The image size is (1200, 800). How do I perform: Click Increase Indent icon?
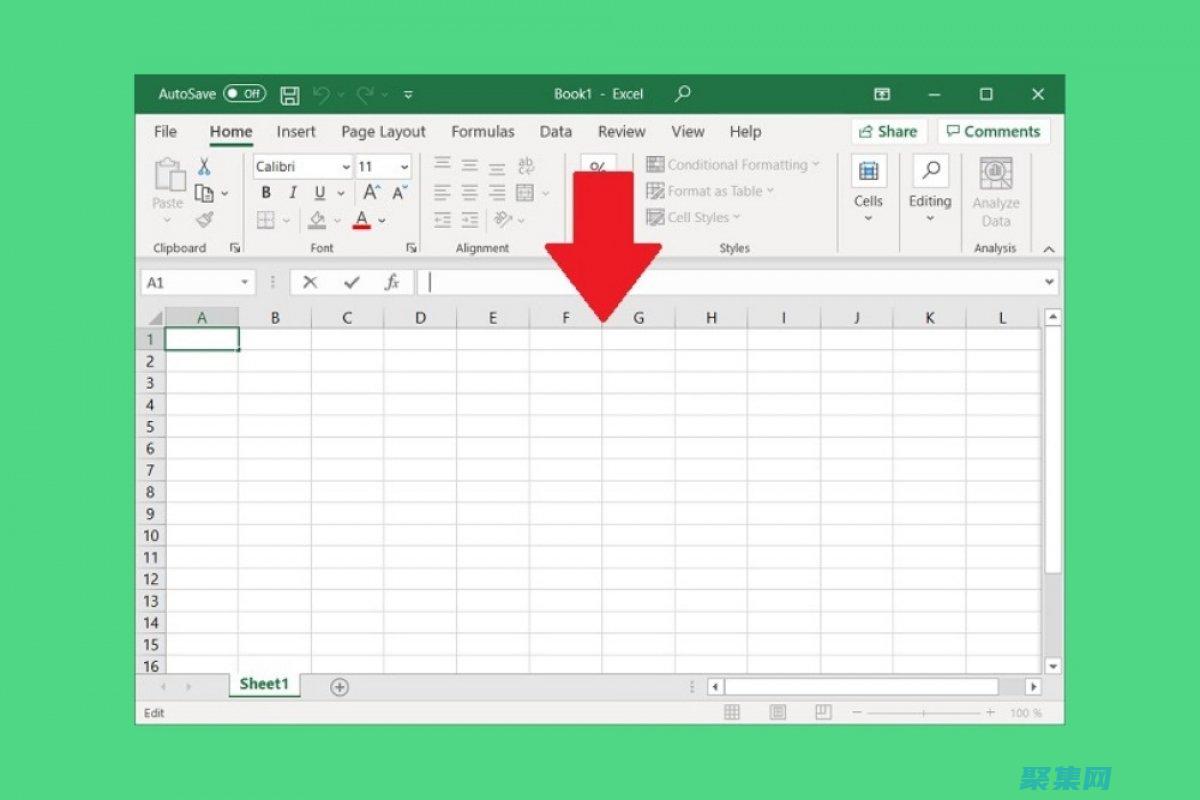(469, 220)
